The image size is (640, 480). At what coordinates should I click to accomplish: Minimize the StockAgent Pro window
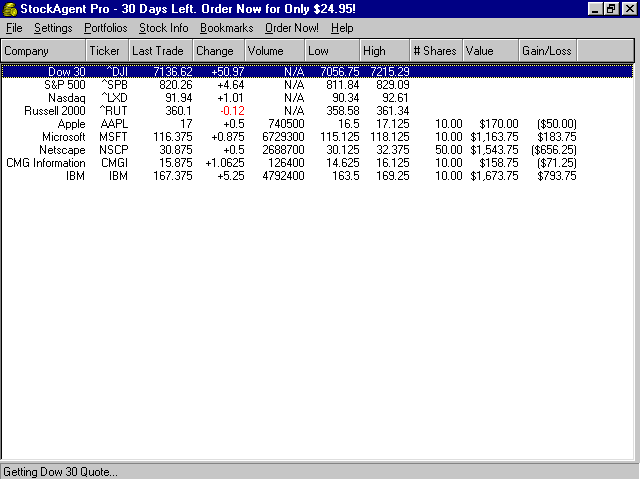point(596,8)
